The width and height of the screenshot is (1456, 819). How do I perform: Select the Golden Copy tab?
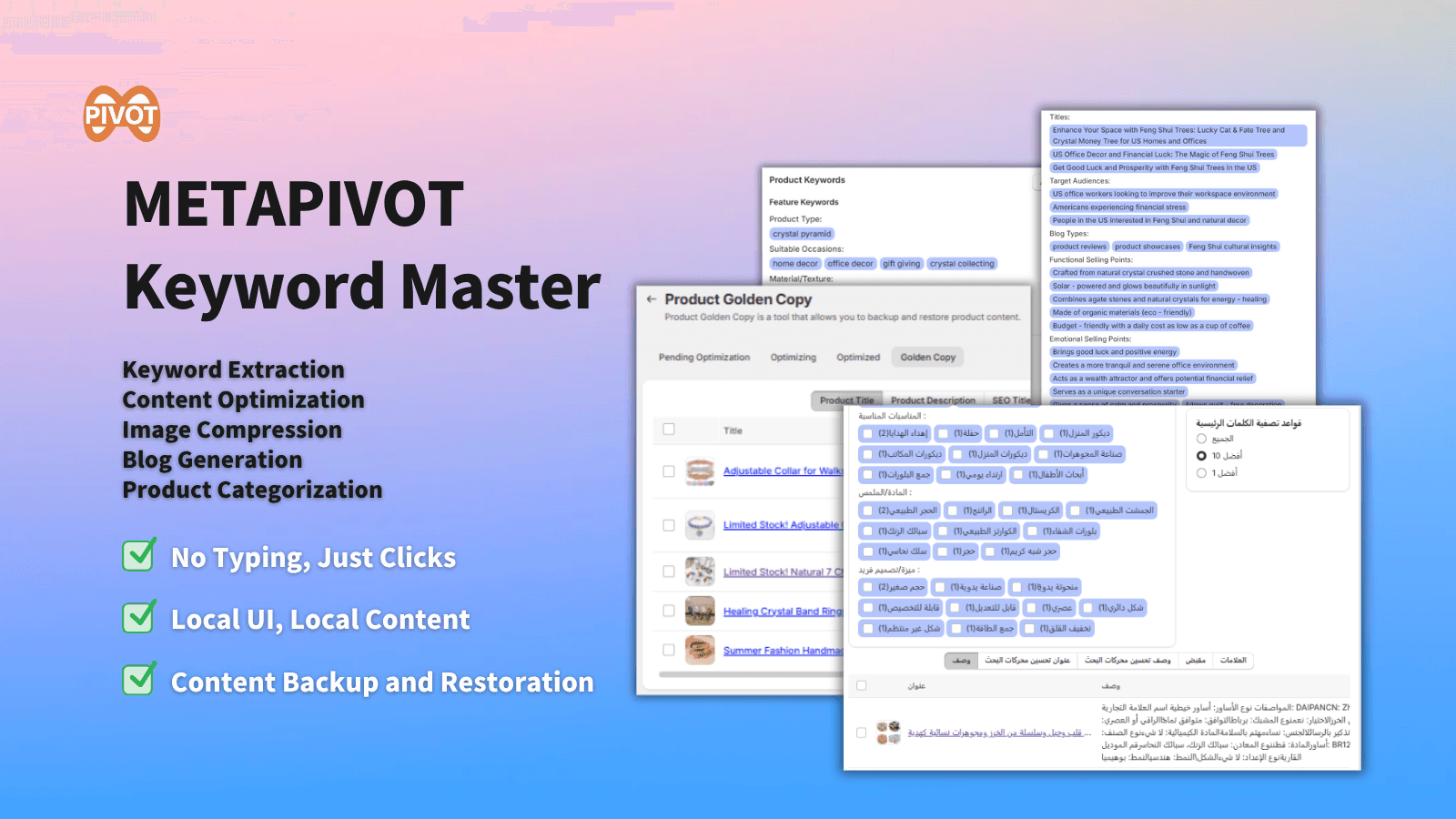tap(926, 357)
